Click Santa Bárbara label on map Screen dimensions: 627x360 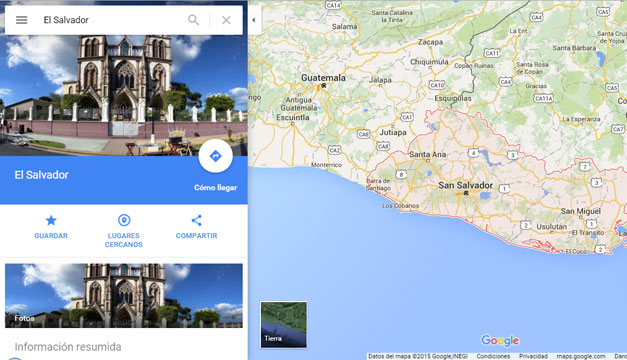pyautogui.click(x=574, y=48)
